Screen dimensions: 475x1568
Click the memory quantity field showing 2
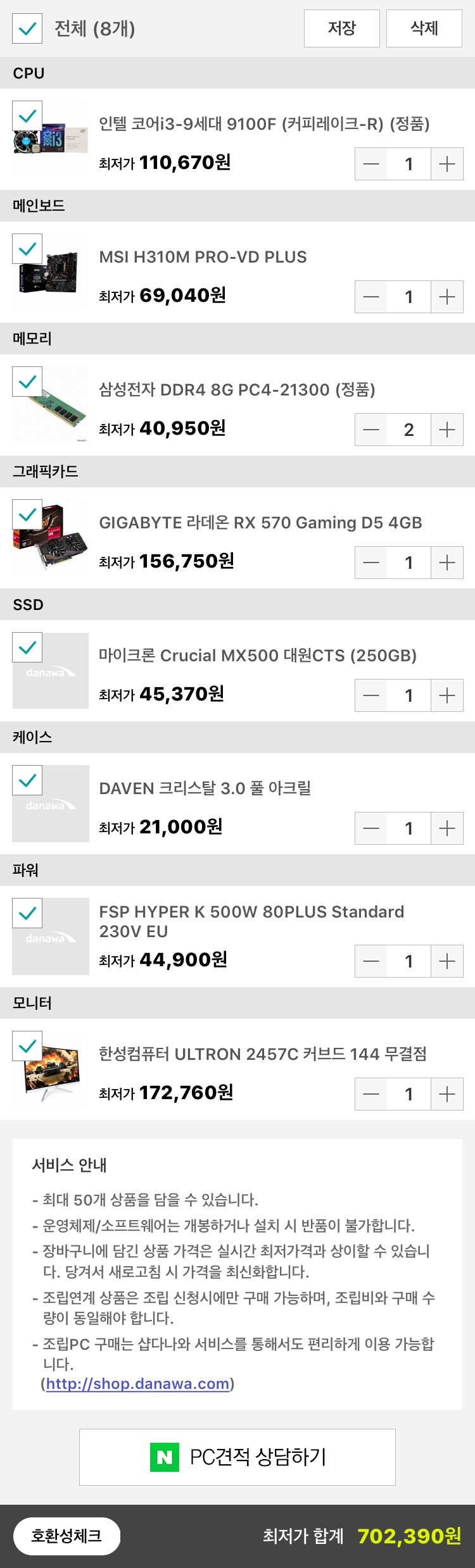point(409,430)
